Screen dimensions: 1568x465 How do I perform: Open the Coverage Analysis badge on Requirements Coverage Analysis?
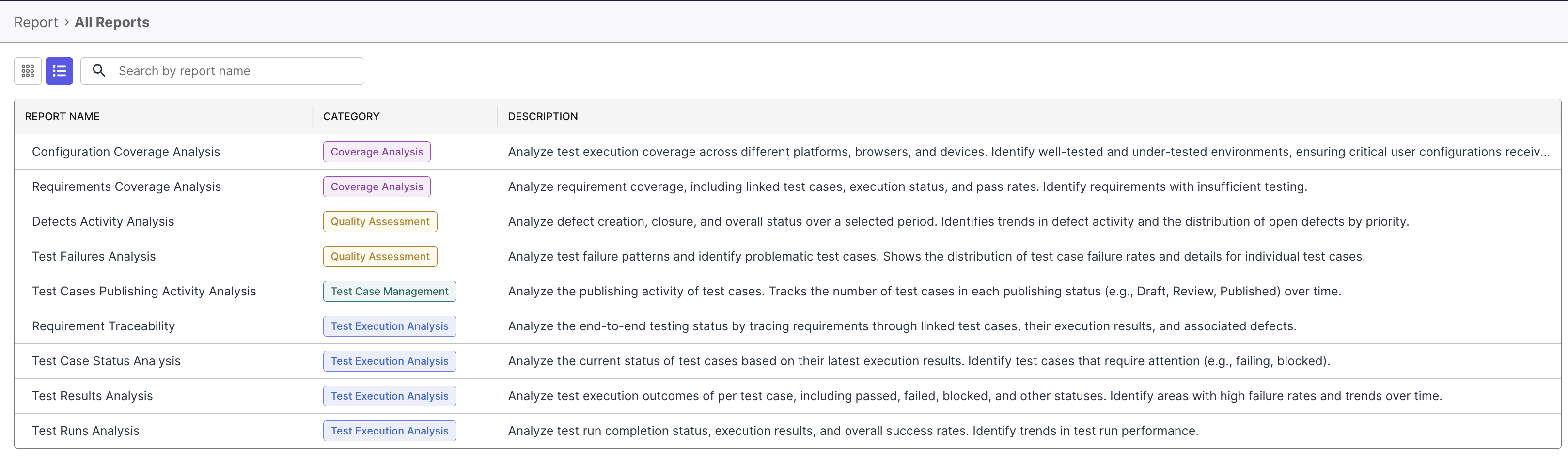pos(376,186)
